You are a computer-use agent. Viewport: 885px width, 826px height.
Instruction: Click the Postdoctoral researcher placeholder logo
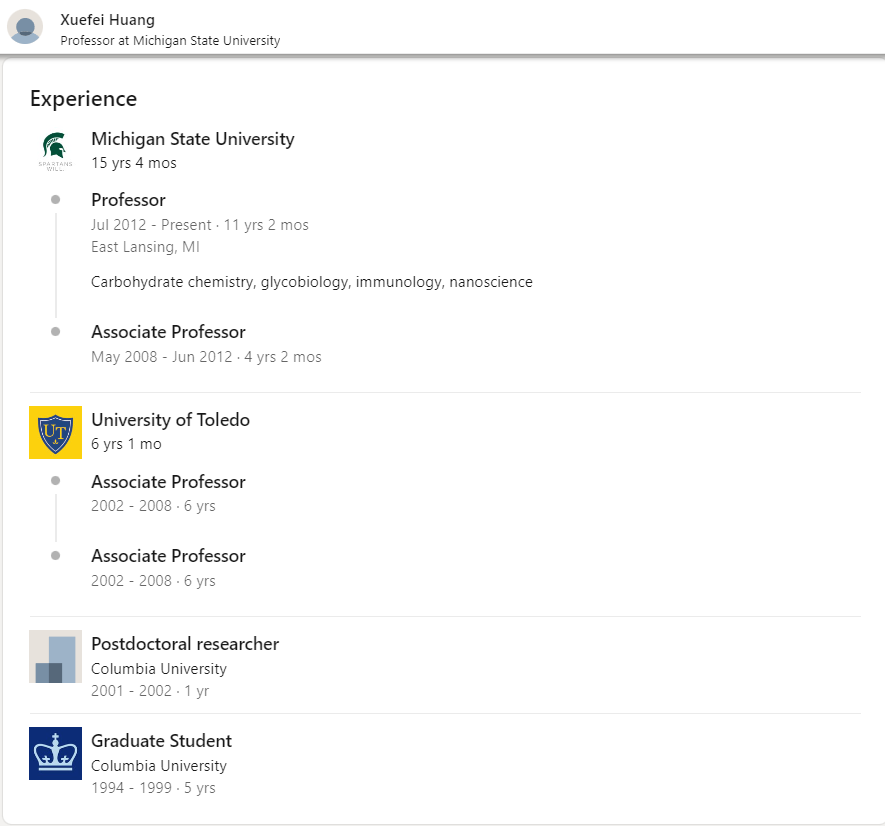[x=55, y=657]
